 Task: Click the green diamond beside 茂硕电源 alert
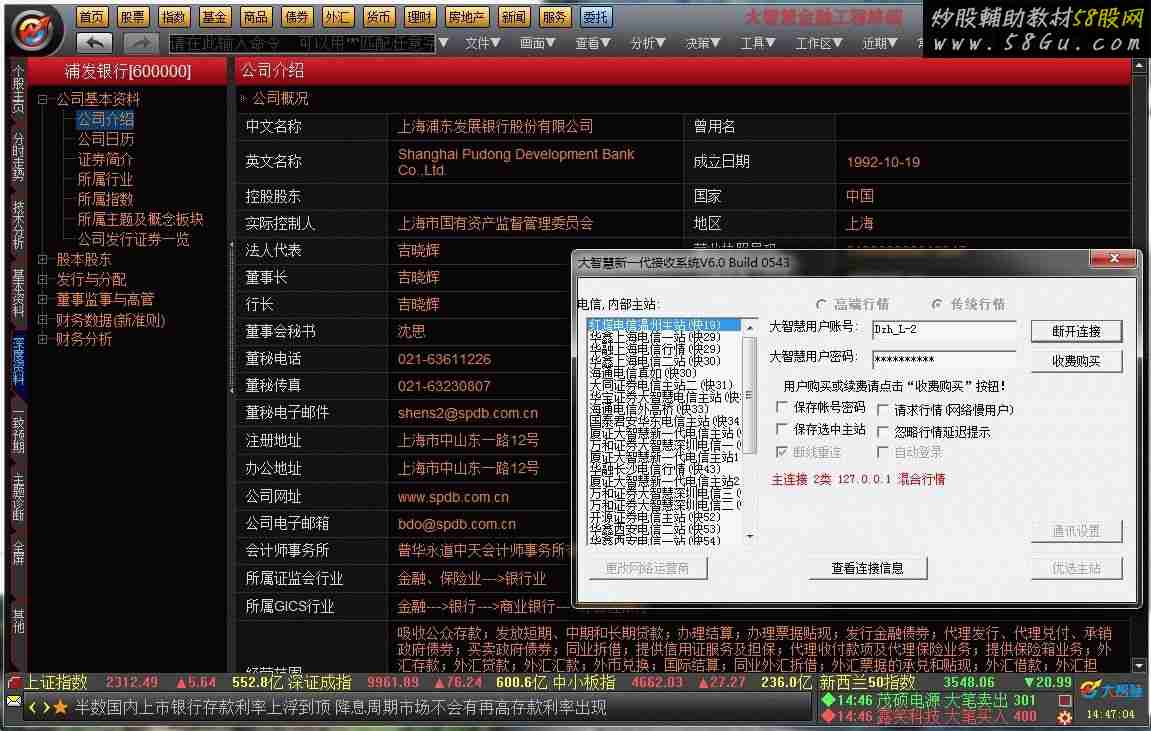pyautogui.click(x=828, y=699)
